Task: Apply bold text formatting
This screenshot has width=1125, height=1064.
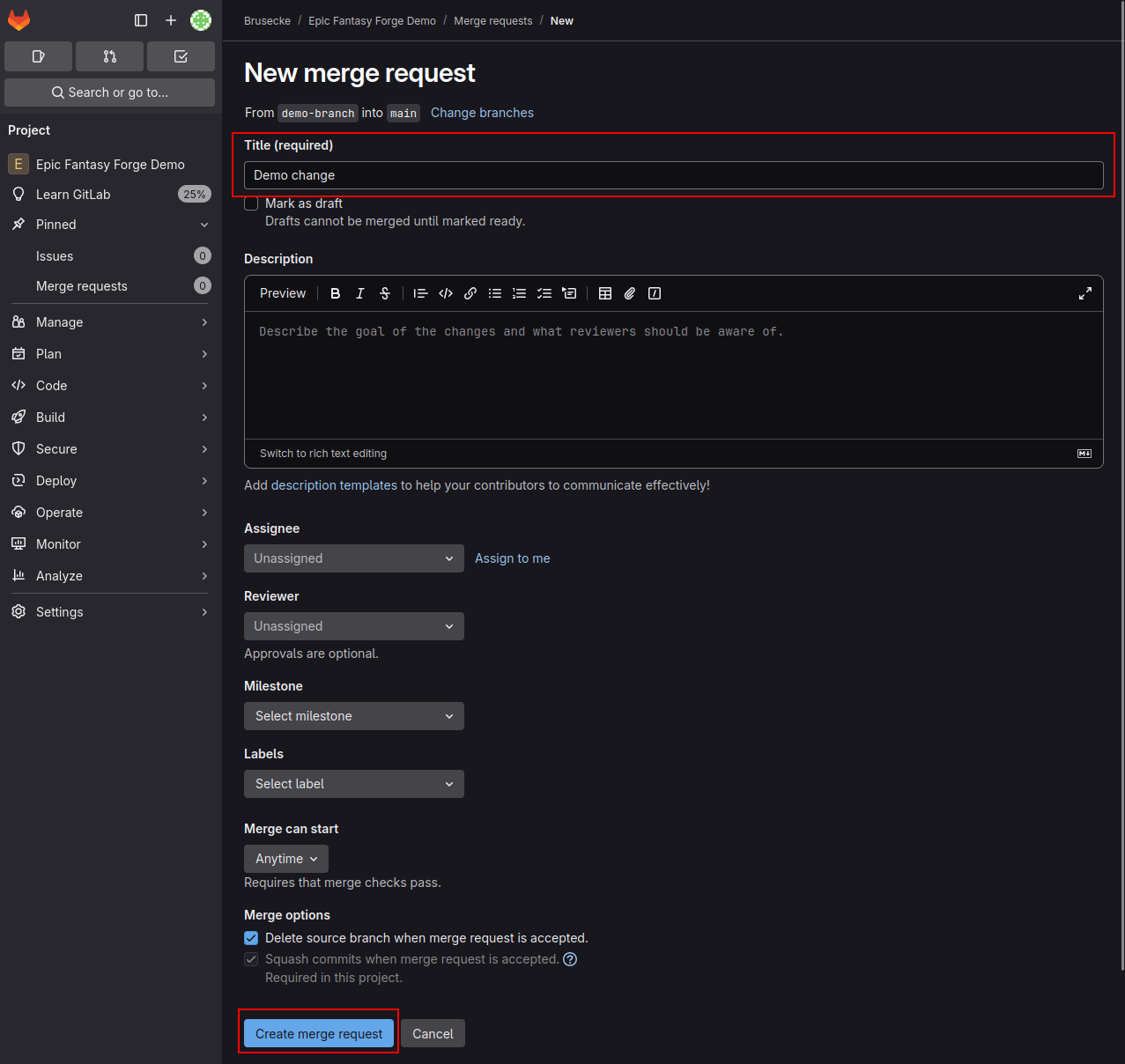Action: pyautogui.click(x=335, y=293)
